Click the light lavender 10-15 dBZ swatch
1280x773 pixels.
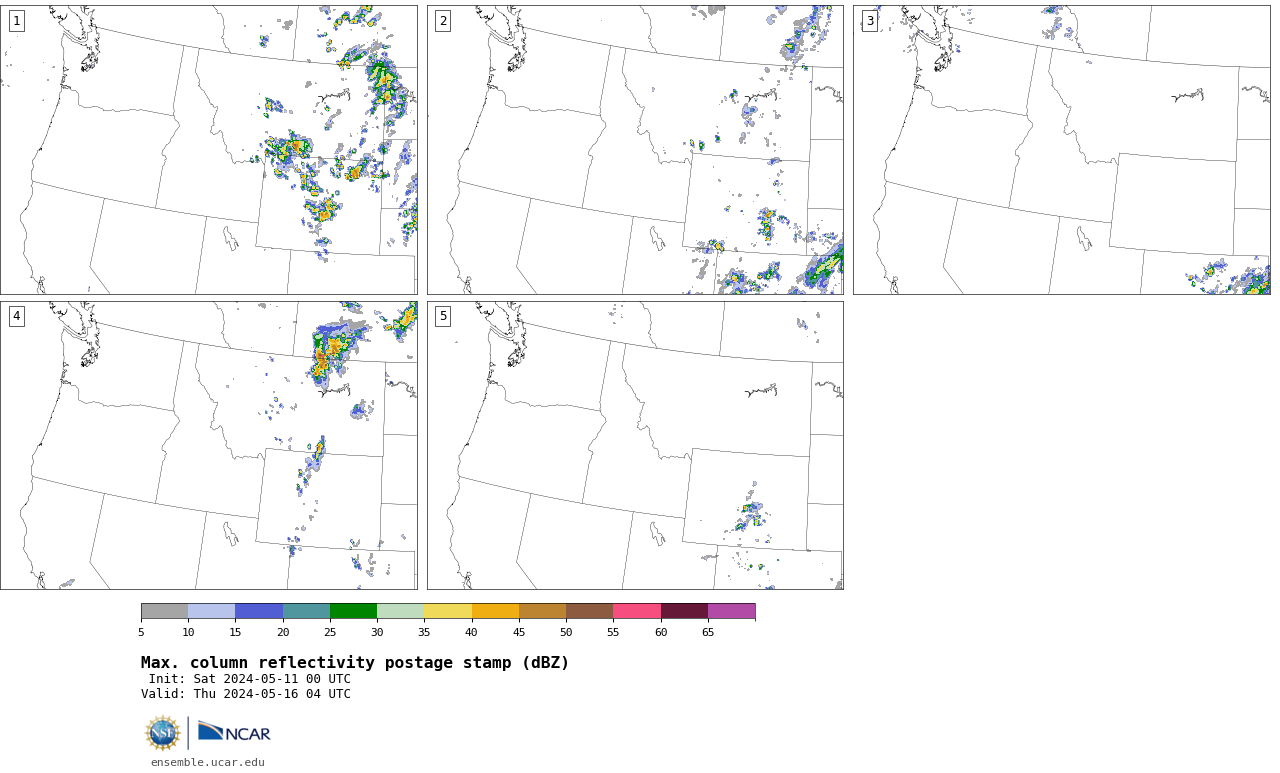(211, 611)
